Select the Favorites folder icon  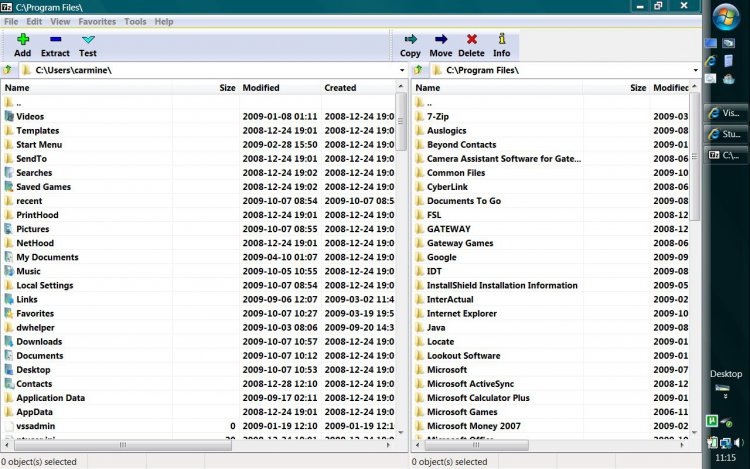tap(9, 313)
